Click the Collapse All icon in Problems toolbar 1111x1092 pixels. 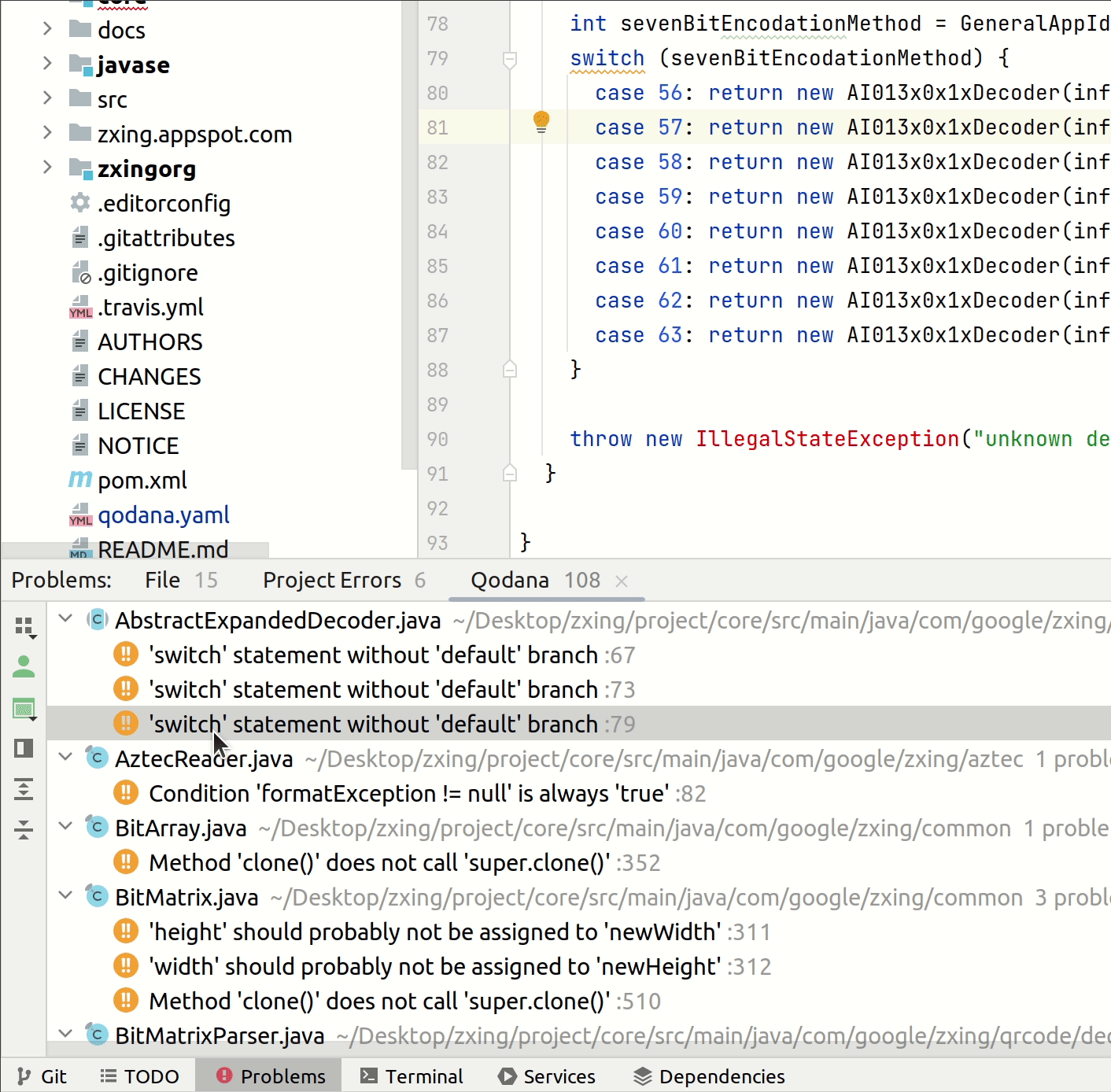(24, 830)
